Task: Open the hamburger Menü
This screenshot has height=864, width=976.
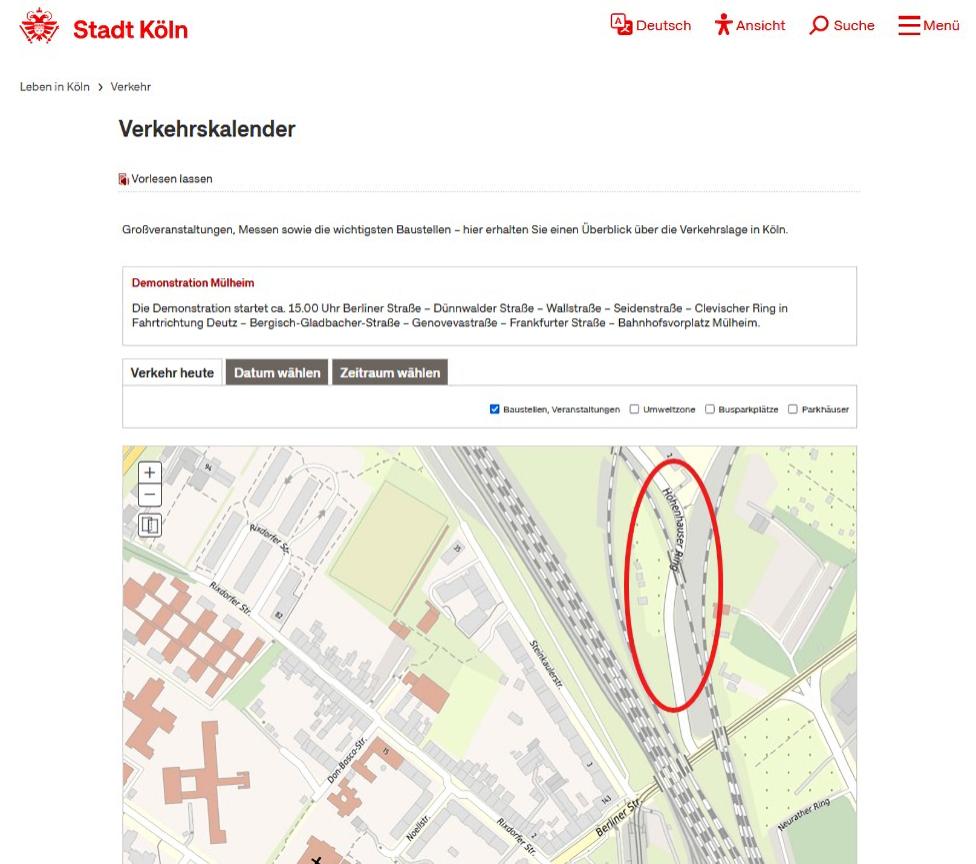Action: [928, 25]
